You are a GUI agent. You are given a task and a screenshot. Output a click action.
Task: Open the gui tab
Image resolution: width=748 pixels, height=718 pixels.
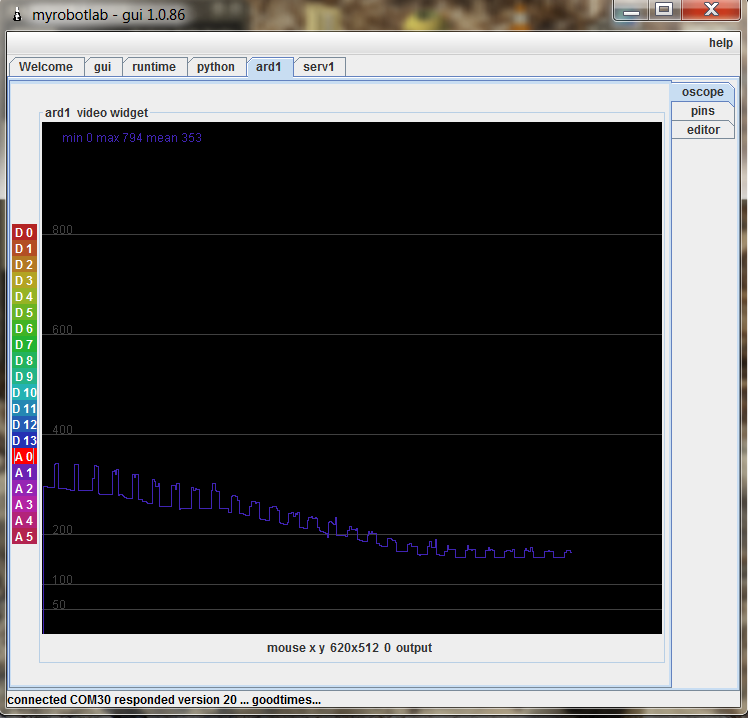tap(102, 67)
